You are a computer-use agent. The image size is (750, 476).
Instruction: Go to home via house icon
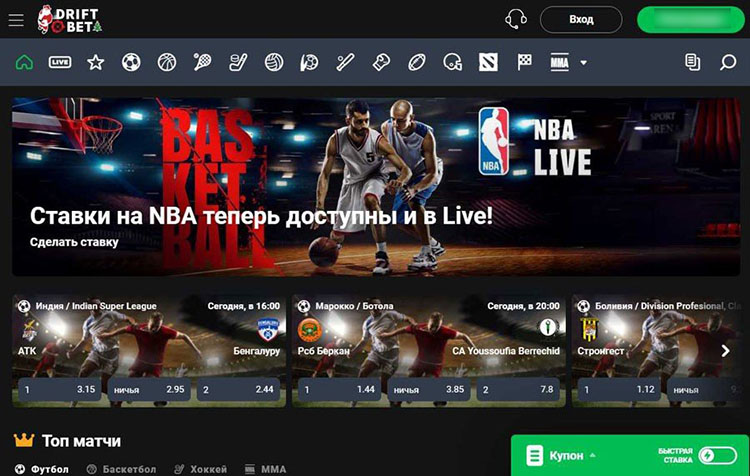24,62
